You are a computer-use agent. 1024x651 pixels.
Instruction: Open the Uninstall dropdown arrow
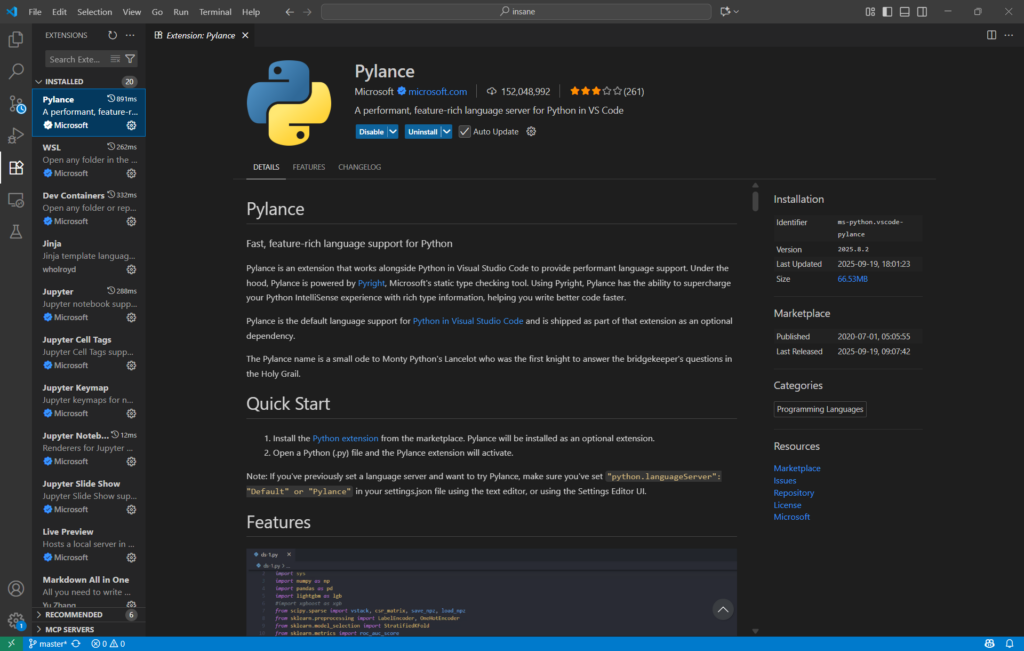447,131
